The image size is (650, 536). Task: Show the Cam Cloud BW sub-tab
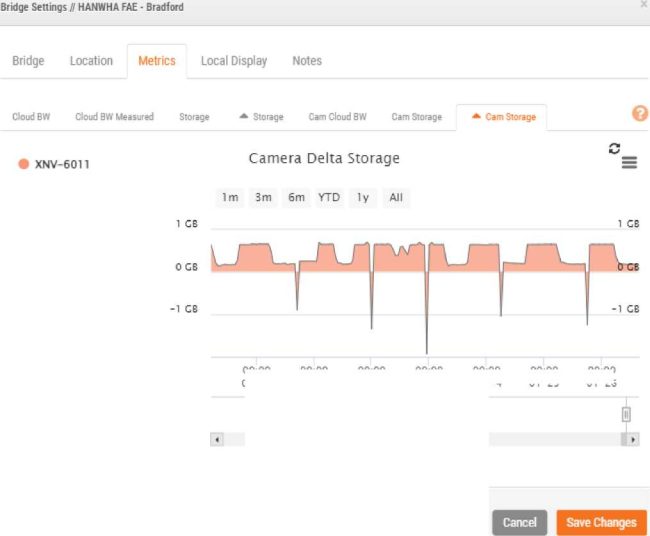[337, 117]
